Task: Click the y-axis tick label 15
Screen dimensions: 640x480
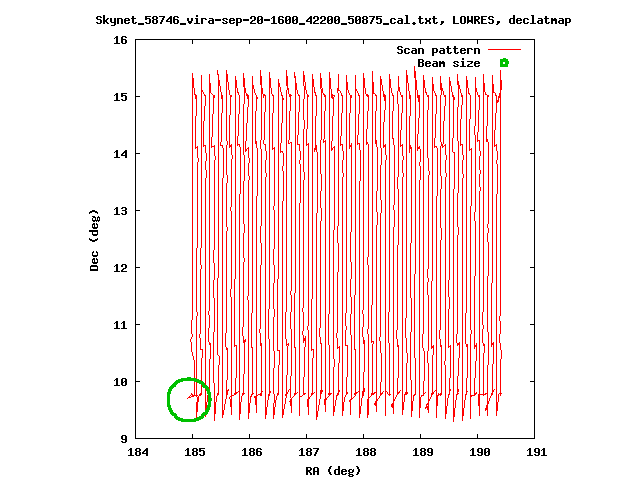Action: point(120,97)
